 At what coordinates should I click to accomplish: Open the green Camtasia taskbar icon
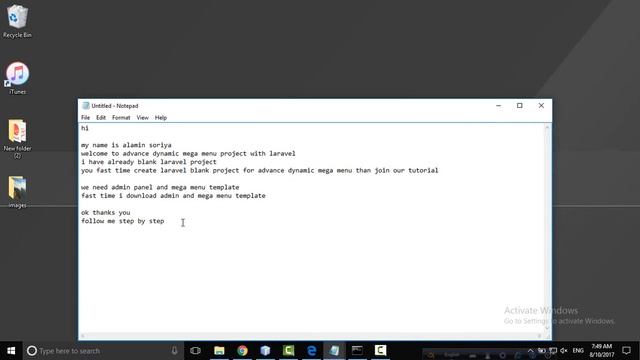tap(289, 351)
